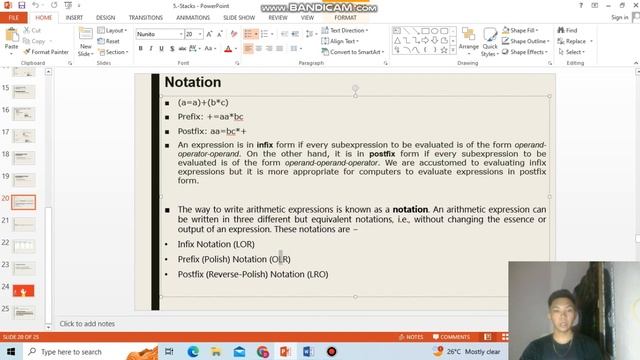The image size is (640, 360).
Task: Toggle Italic formatting
Action: 151,49
